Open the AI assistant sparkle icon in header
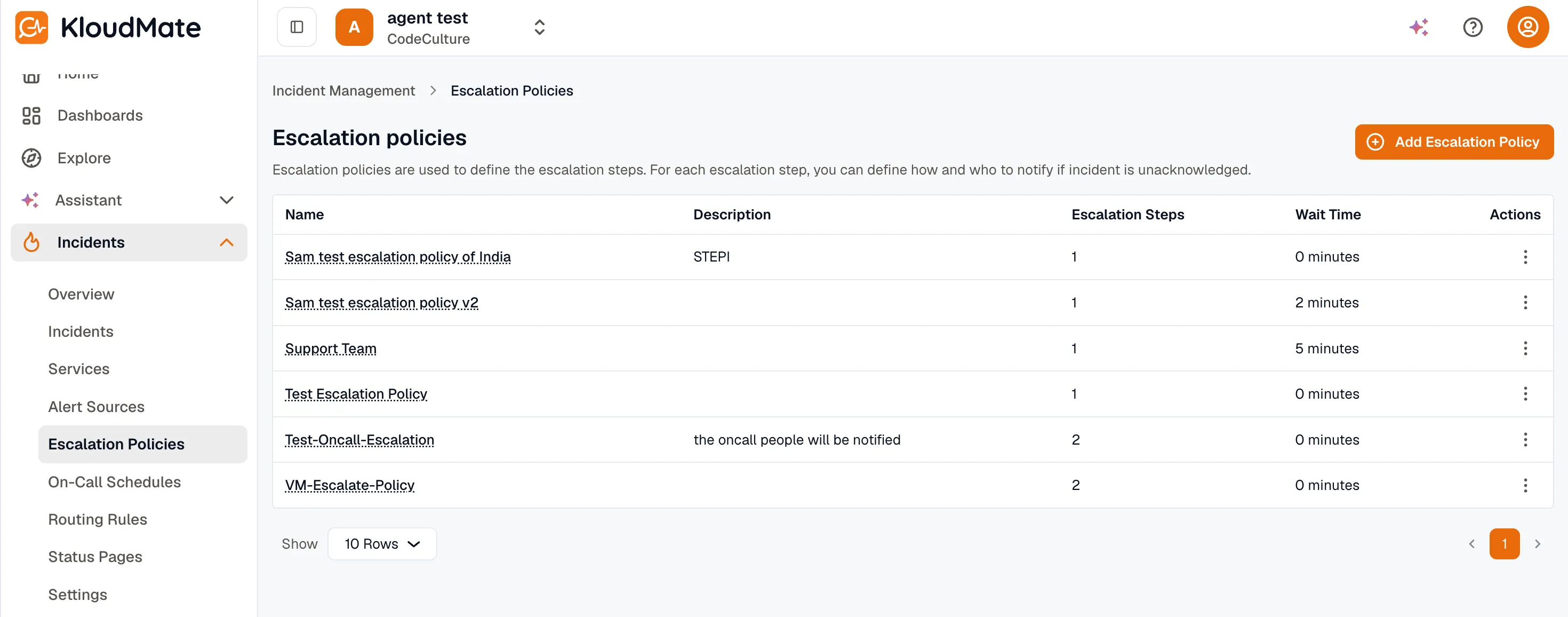 coord(1419,27)
